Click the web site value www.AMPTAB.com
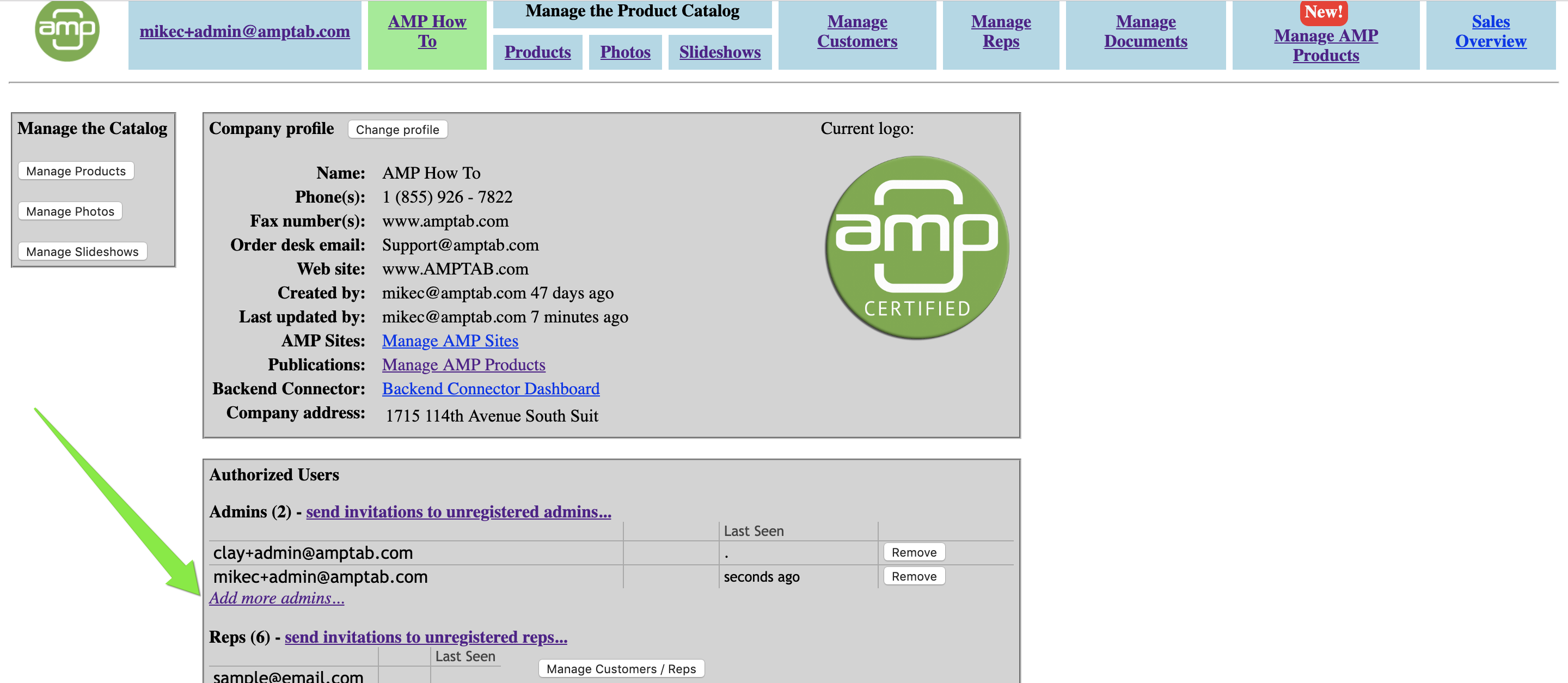 point(455,269)
